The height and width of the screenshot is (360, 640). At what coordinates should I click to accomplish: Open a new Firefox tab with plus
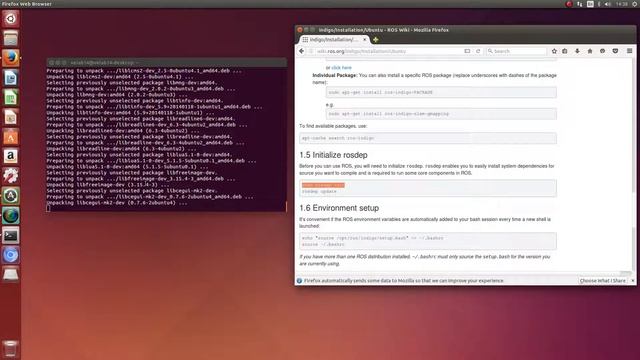(x=376, y=40)
